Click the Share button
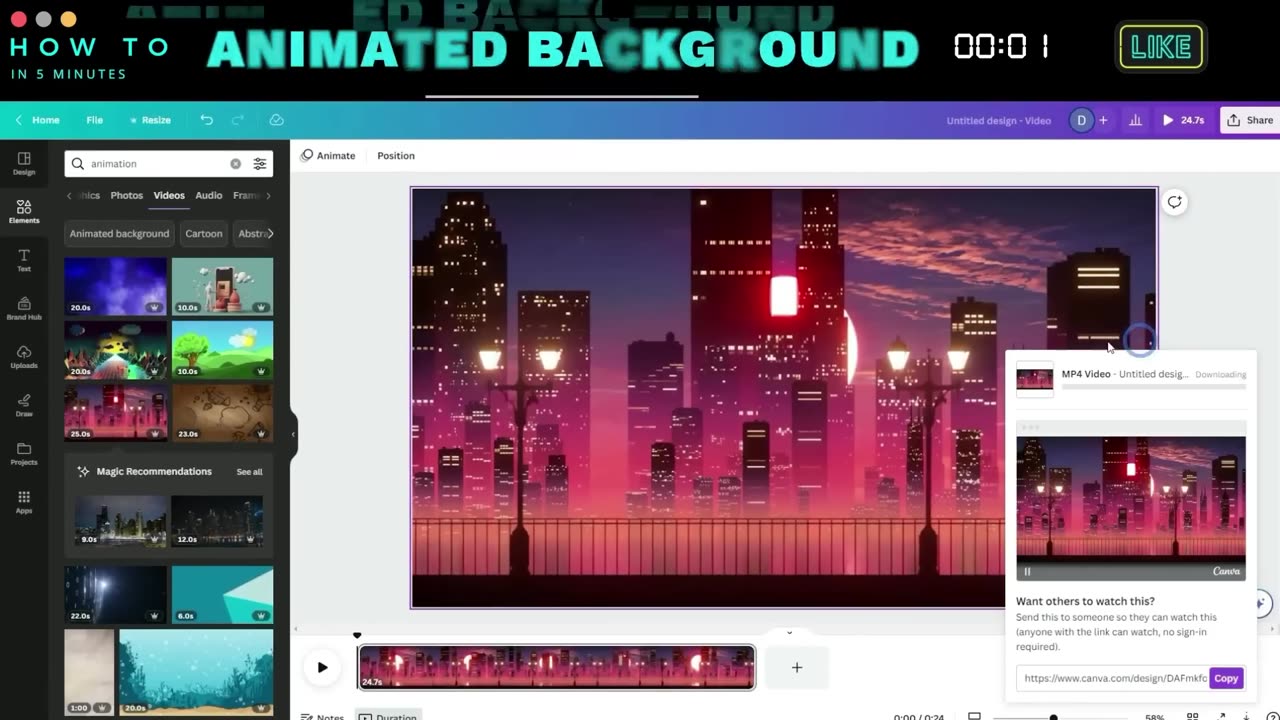Screen dimensions: 1280x720 click(x=1250, y=120)
